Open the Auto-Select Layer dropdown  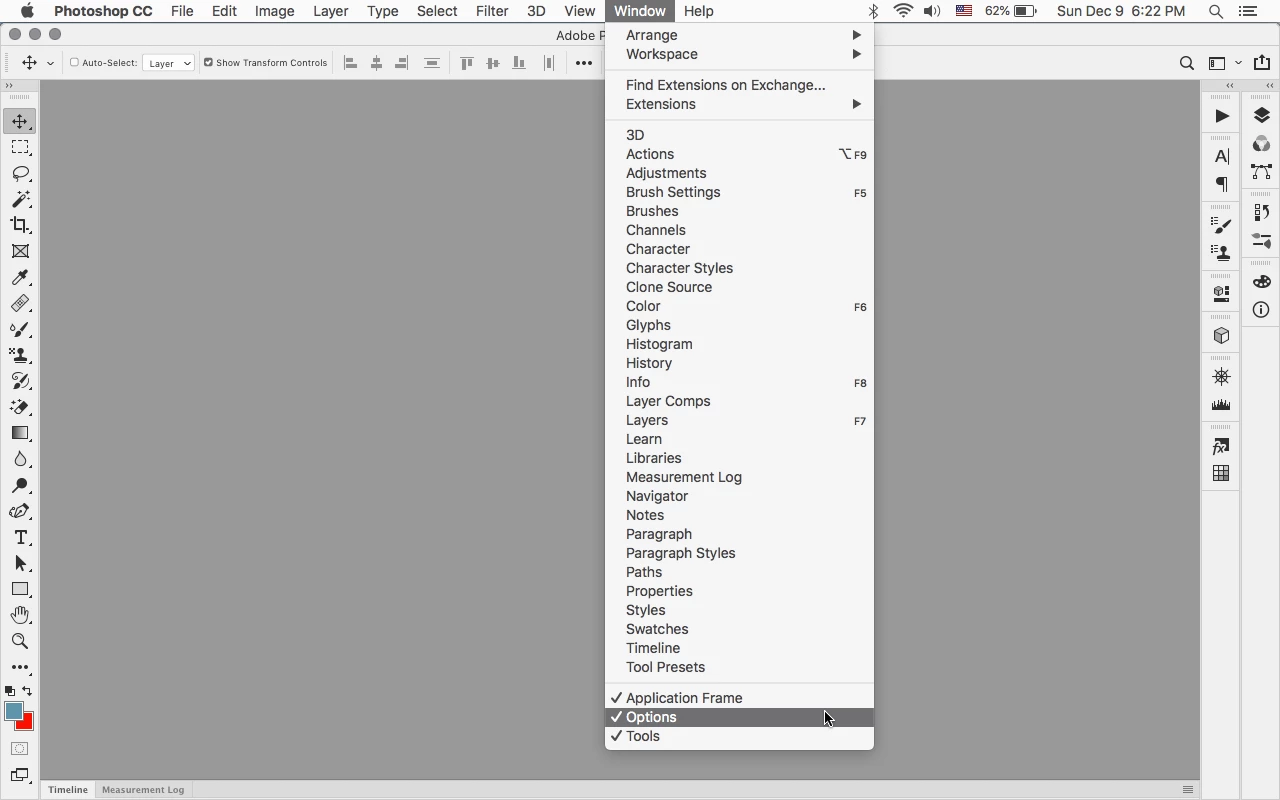coord(168,63)
